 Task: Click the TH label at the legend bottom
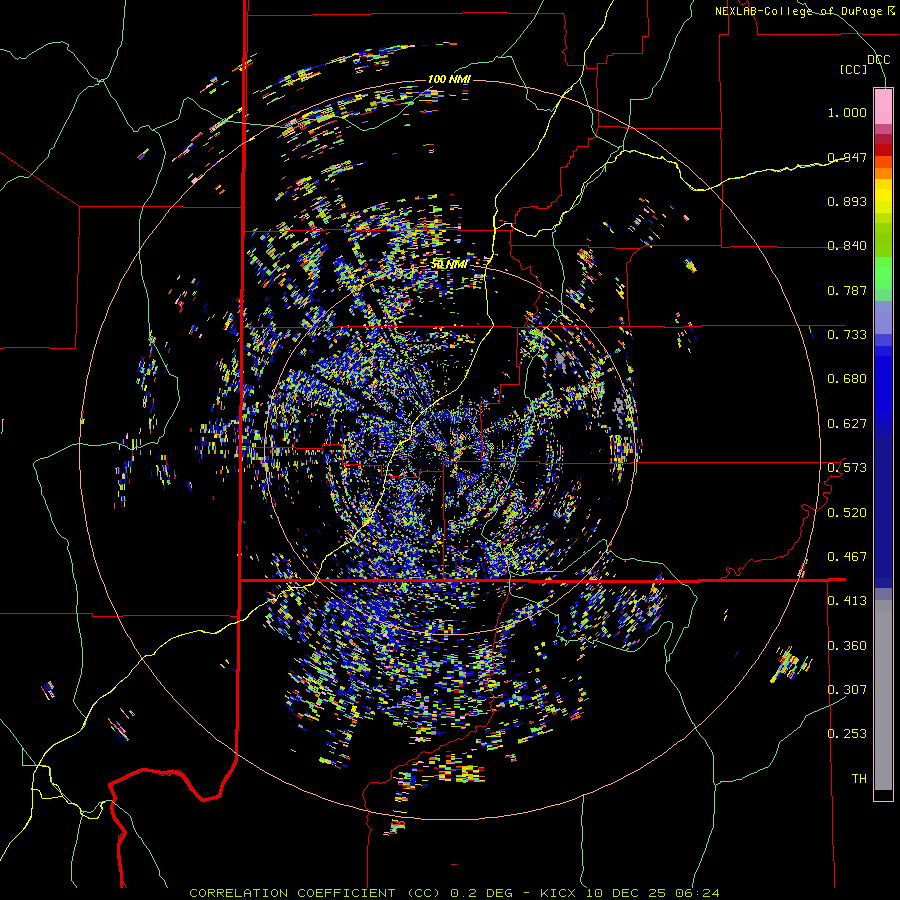(x=859, y=779)
